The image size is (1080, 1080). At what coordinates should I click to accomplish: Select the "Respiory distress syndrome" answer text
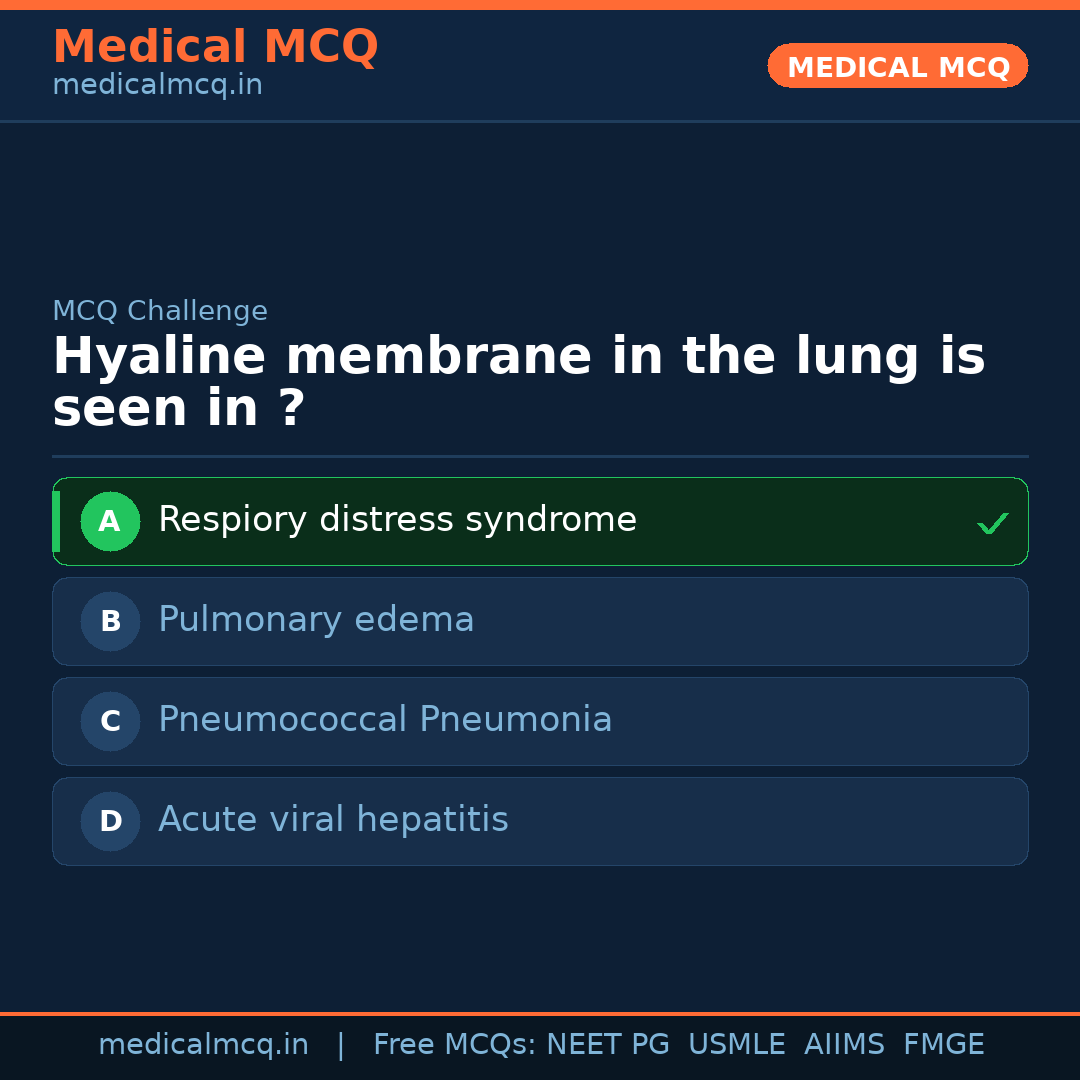coord(397,520)
